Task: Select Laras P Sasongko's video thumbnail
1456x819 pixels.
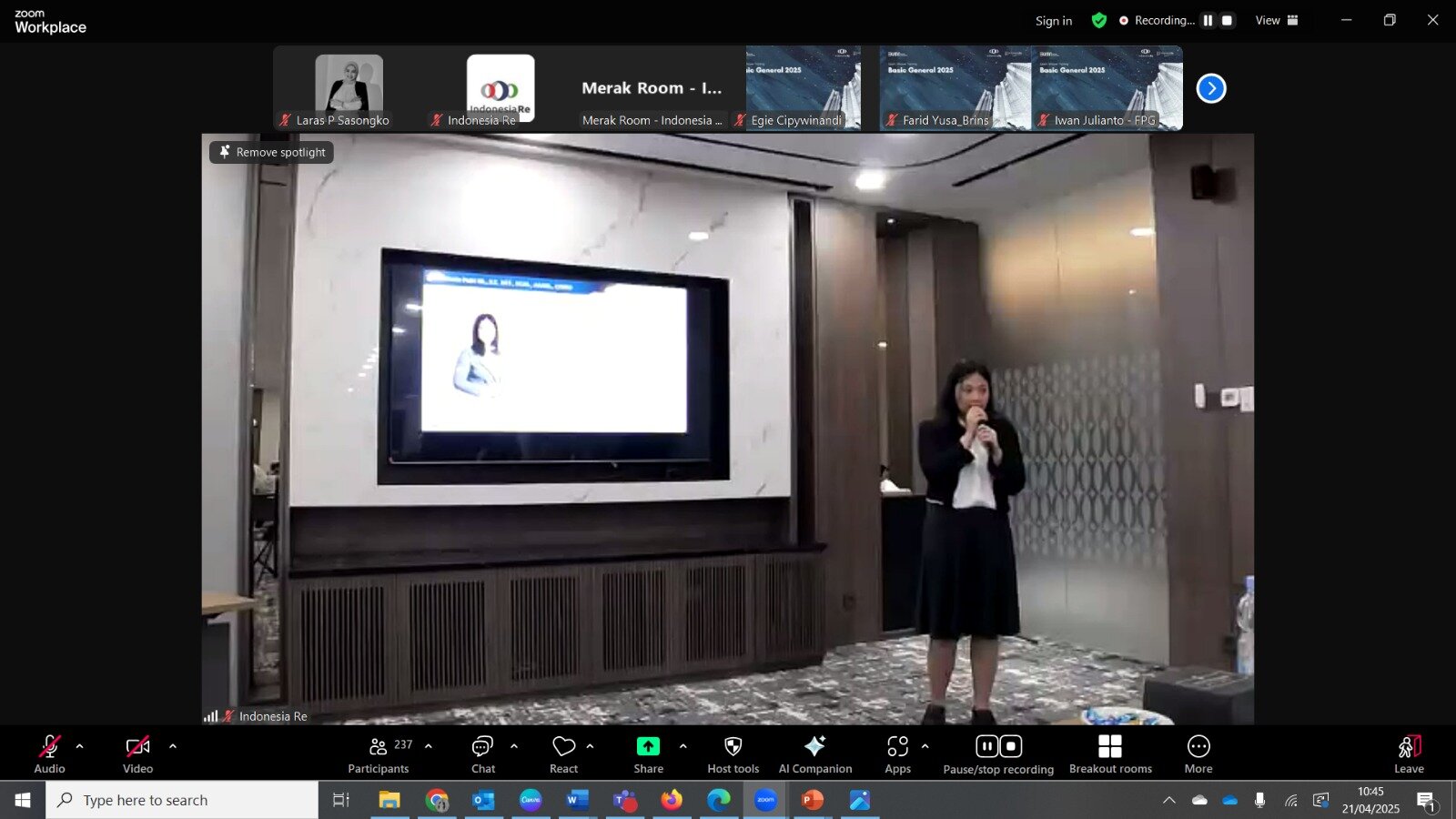Action: [349, 88]
